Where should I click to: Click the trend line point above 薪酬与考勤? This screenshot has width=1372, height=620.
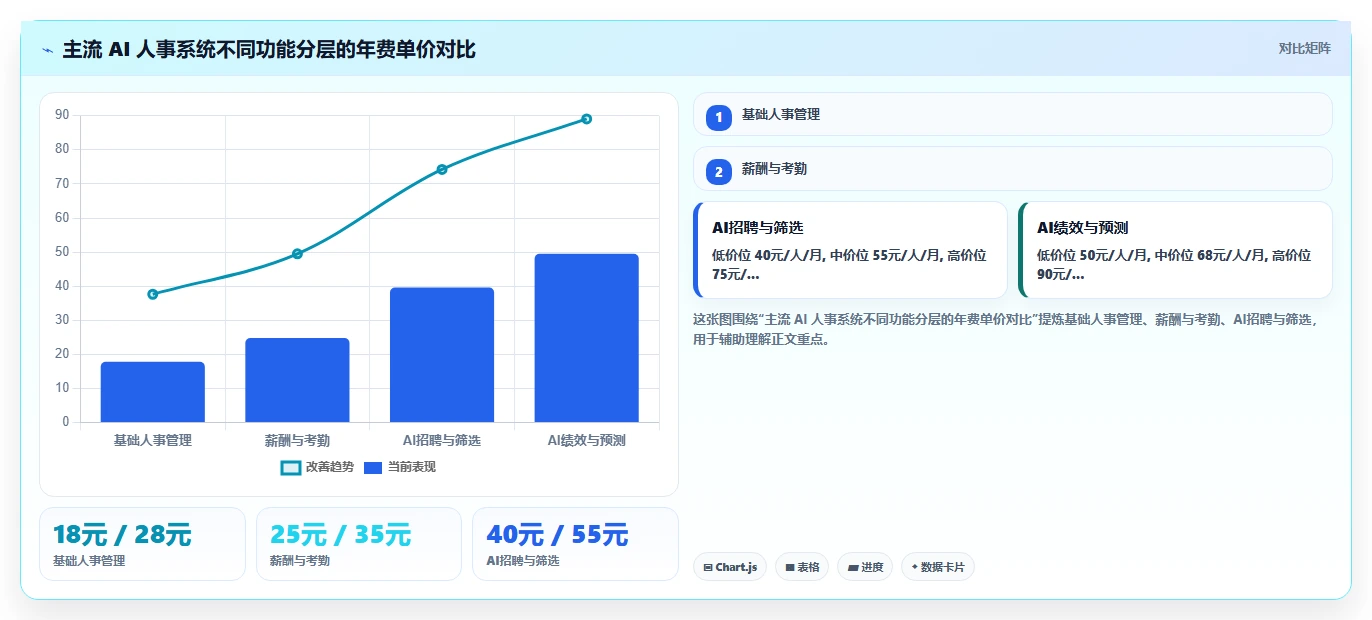pos(297,253)
